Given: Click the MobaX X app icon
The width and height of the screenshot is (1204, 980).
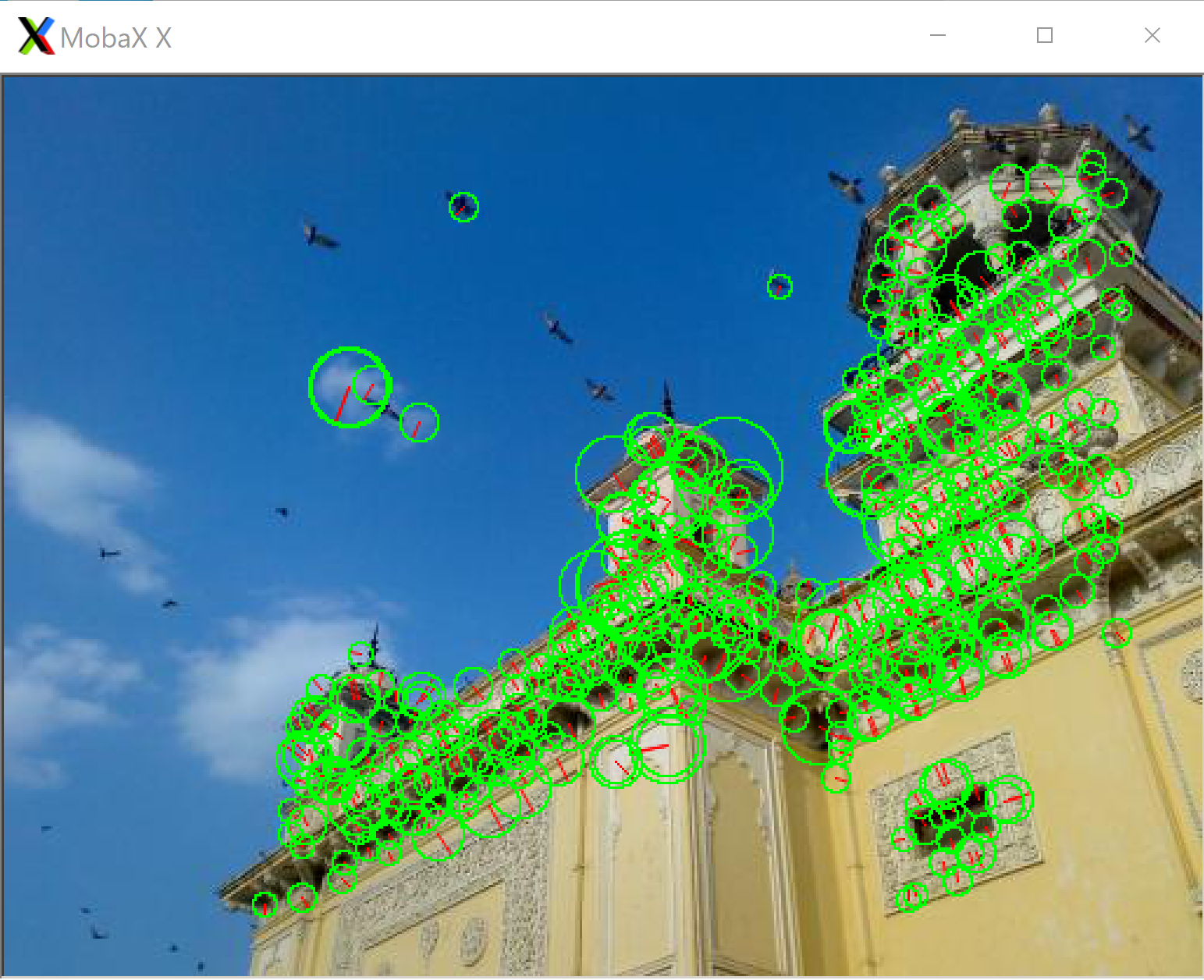Looking at the screenshot, I should point(36,36).
